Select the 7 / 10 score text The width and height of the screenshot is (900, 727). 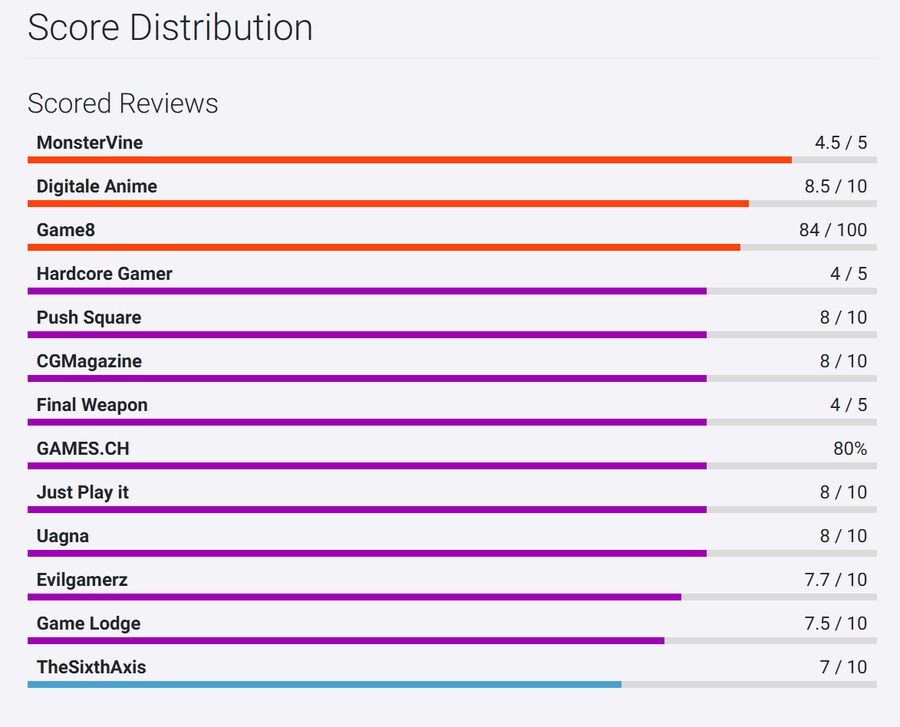843,667
